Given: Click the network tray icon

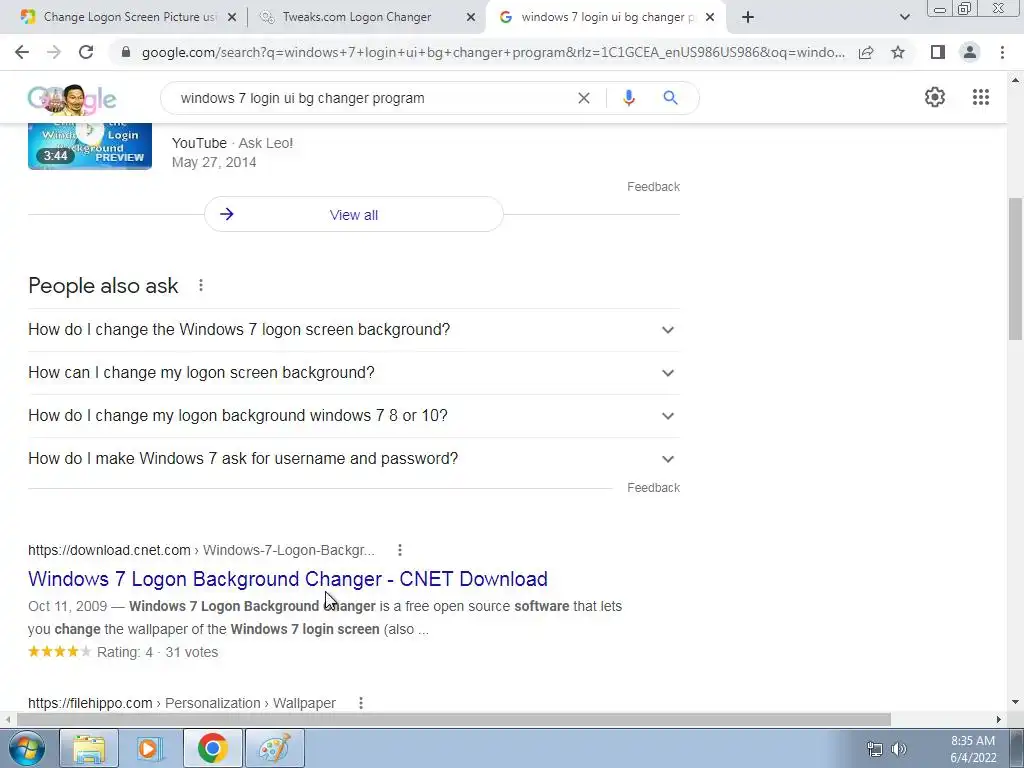Looking at the screenshot, I should [874, 749].
